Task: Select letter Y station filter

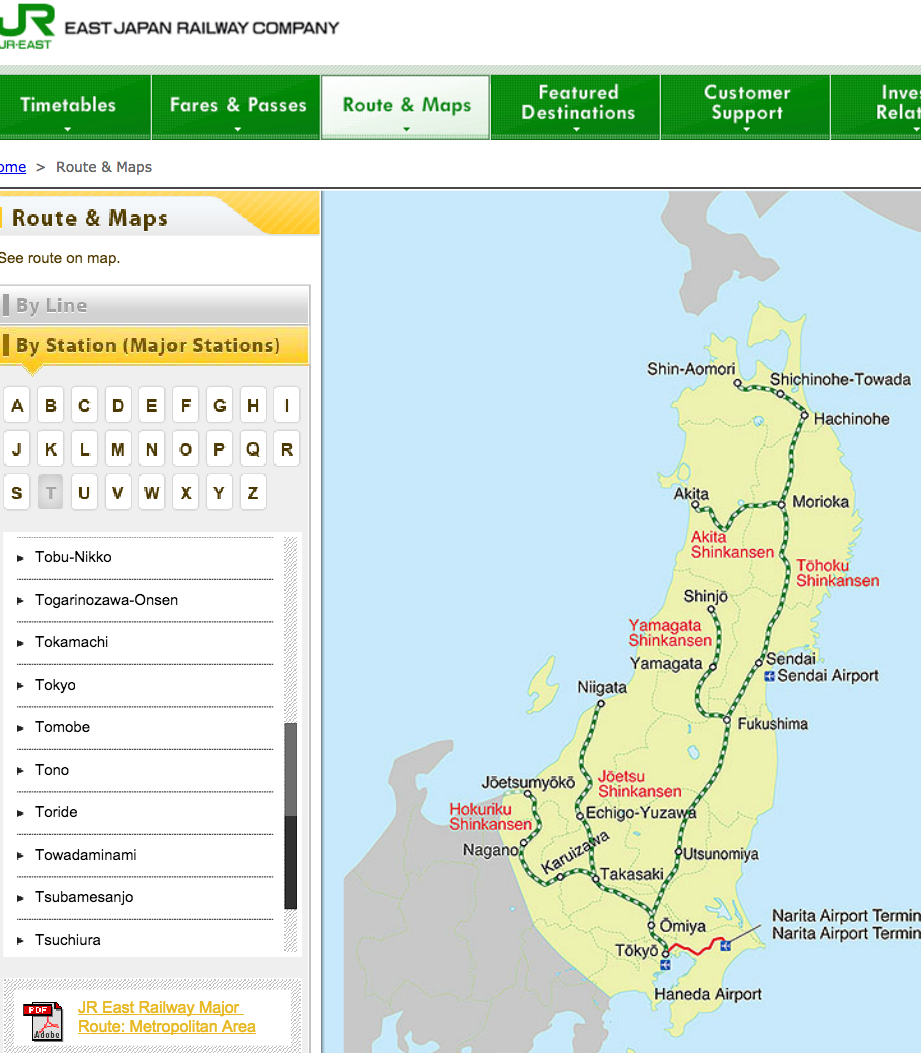Action: click(x=219, y=492)
